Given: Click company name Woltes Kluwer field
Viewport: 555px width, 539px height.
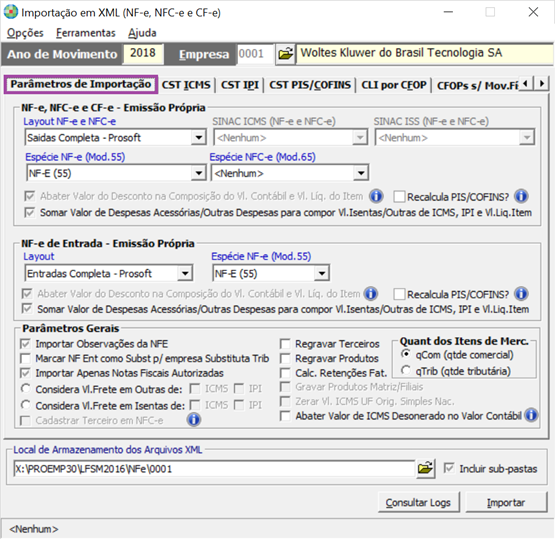Looking at the screenshot, I should click(424, 54).
